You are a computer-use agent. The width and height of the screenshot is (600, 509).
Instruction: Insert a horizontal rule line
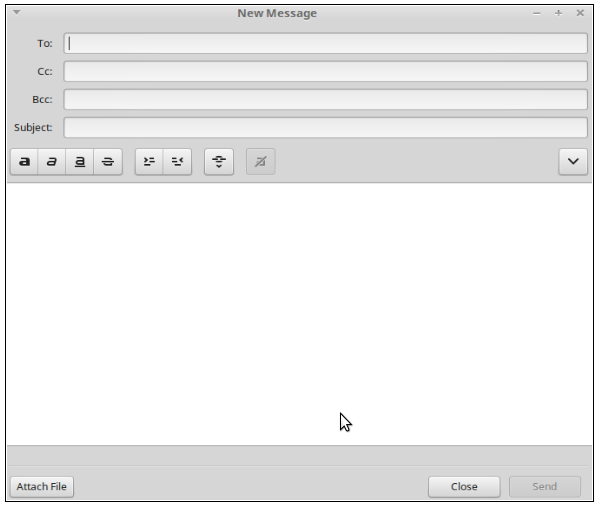tap(219, 162)
